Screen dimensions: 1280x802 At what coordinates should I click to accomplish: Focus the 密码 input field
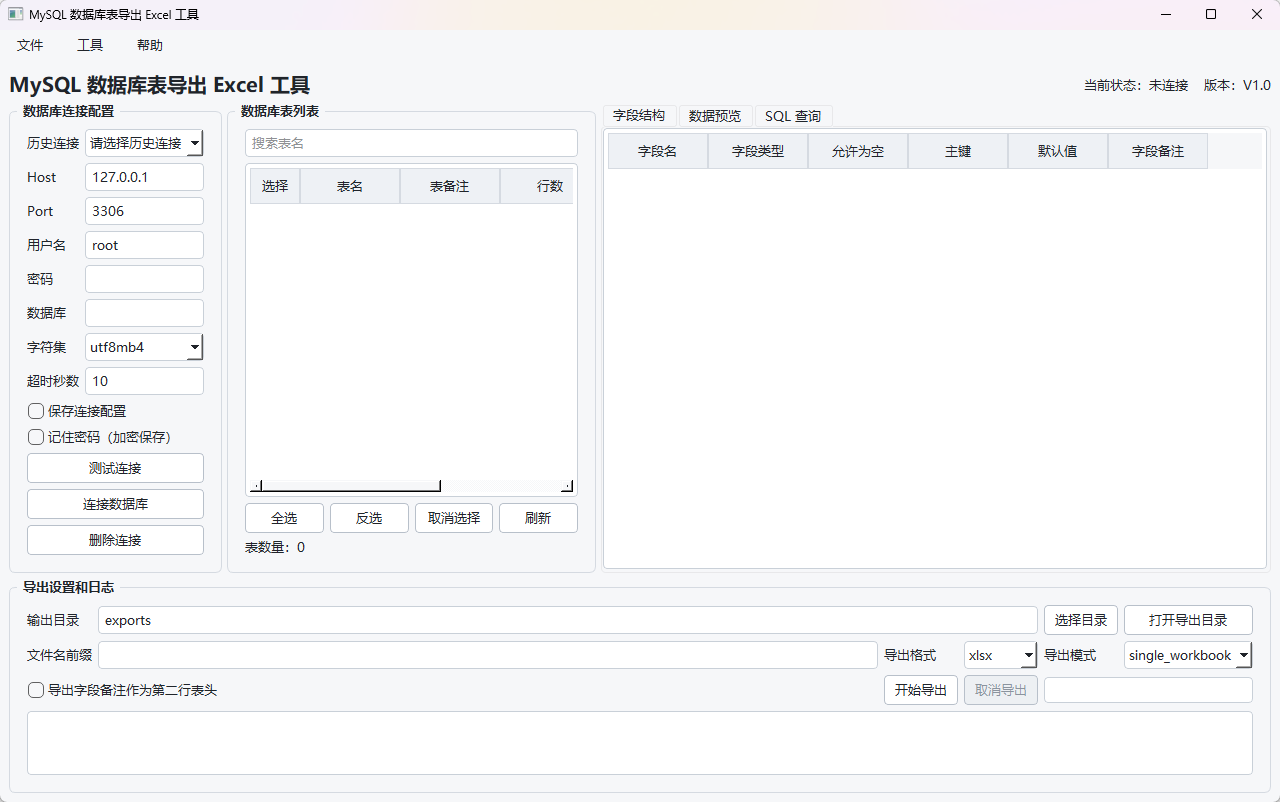pyautogui.click(x=144, y=279)
